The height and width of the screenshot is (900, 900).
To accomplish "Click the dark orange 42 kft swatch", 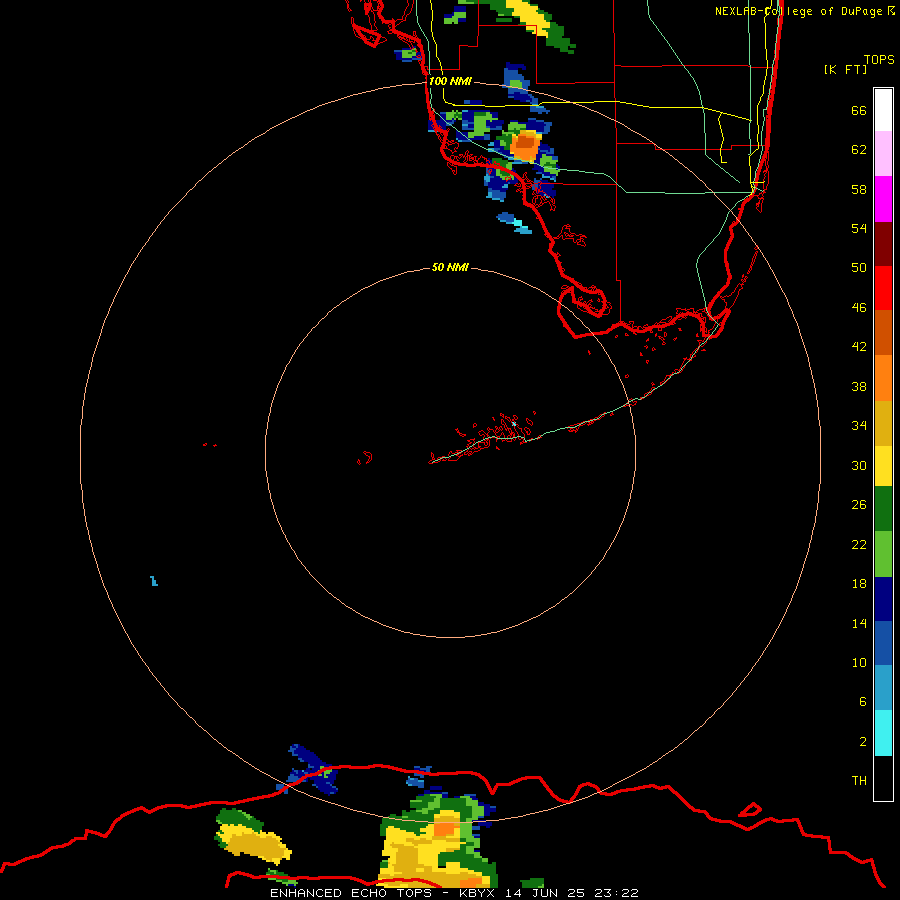I will click(x=883, y=332).
